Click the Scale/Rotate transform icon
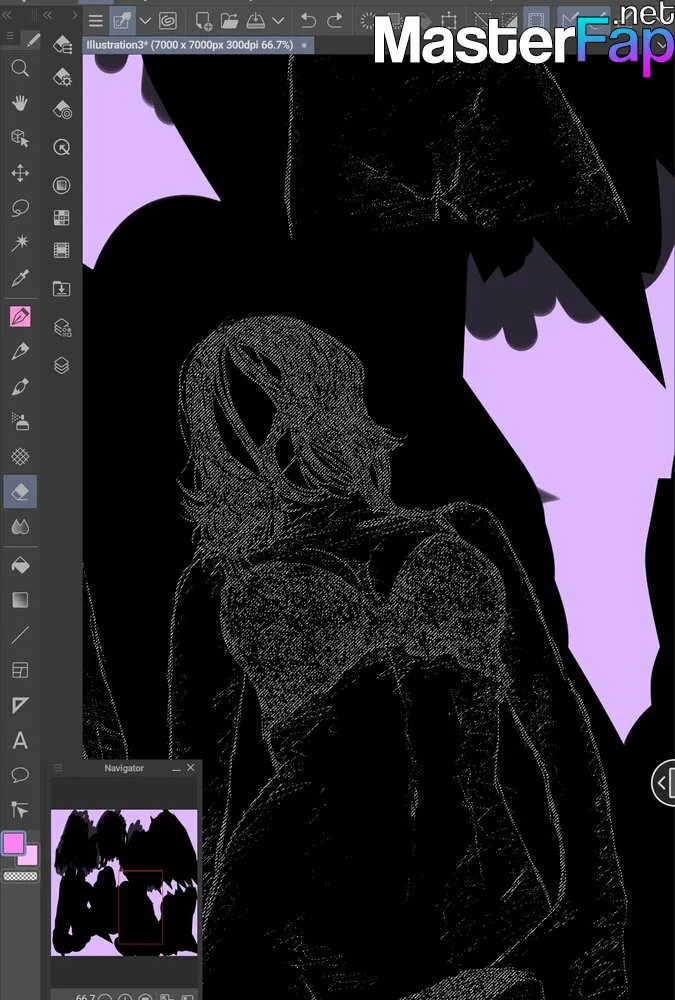675x1000 pixels. tap(449, 20)
